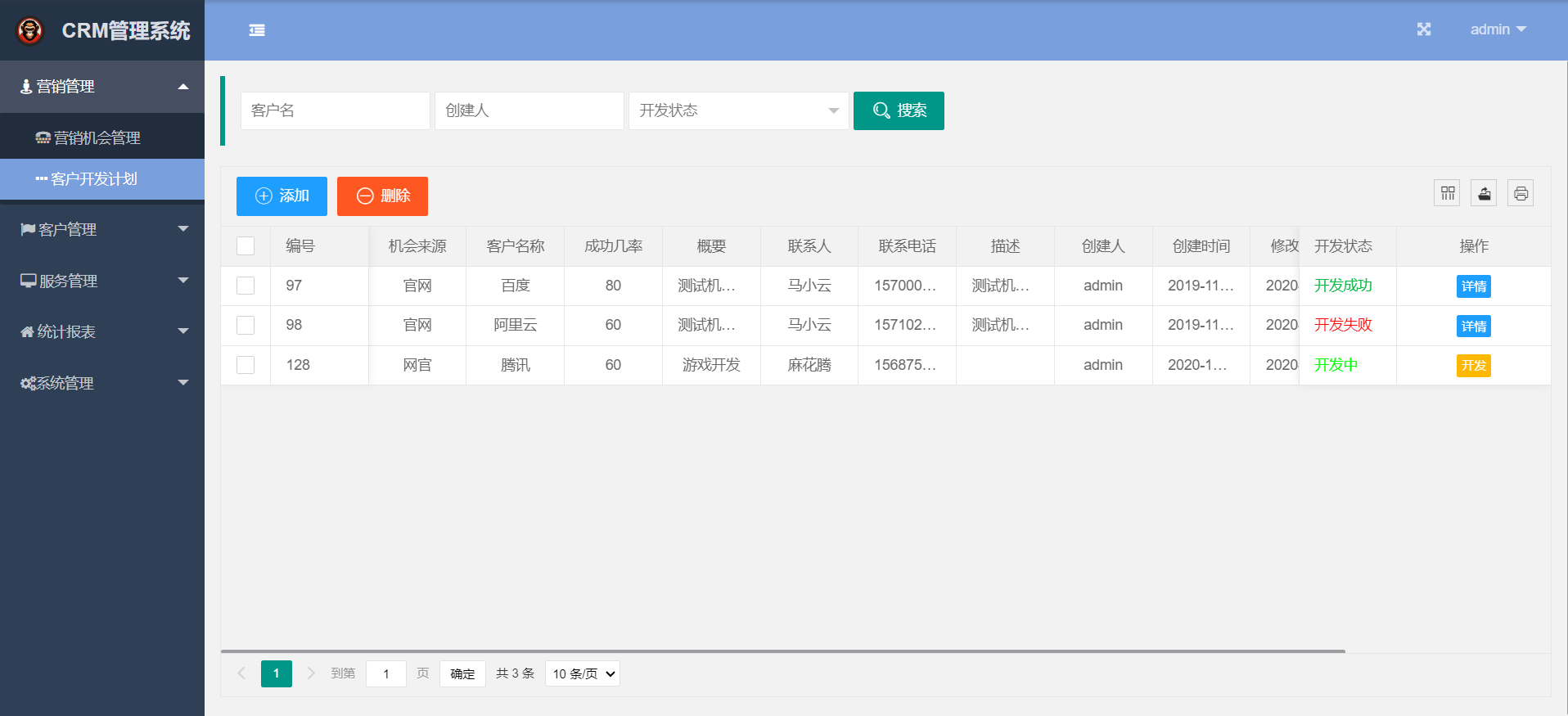Viewport: 1568px width, 716px height.
Task: Open the 开发状态 dropdown
Action: click(738, 110)
